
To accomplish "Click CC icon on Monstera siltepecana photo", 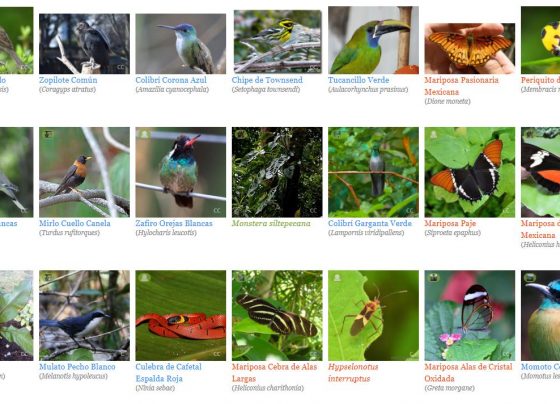I will pos(313,211).
